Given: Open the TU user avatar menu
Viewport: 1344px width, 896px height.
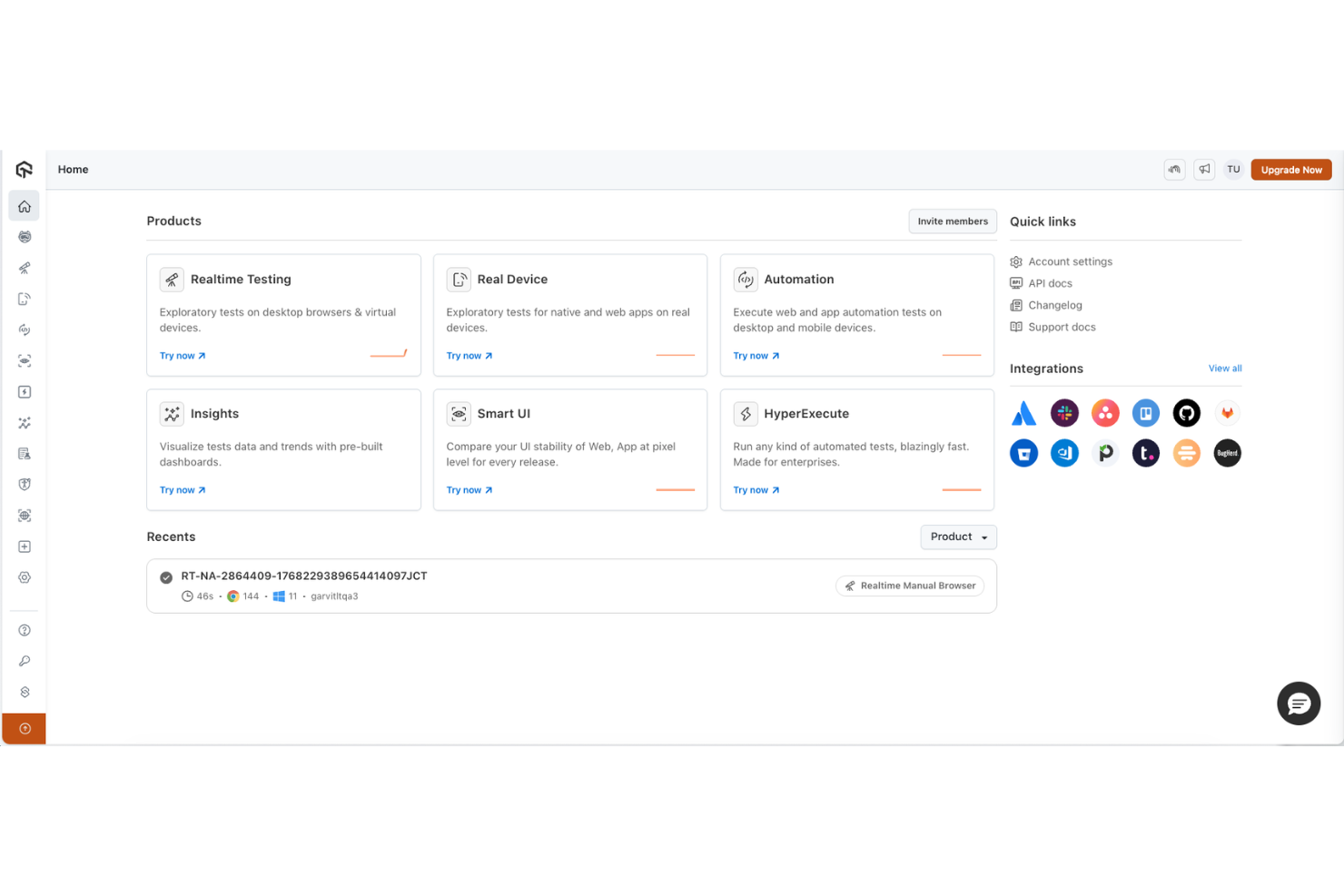Looking at the screenshot, I should tap(1233, 170).
